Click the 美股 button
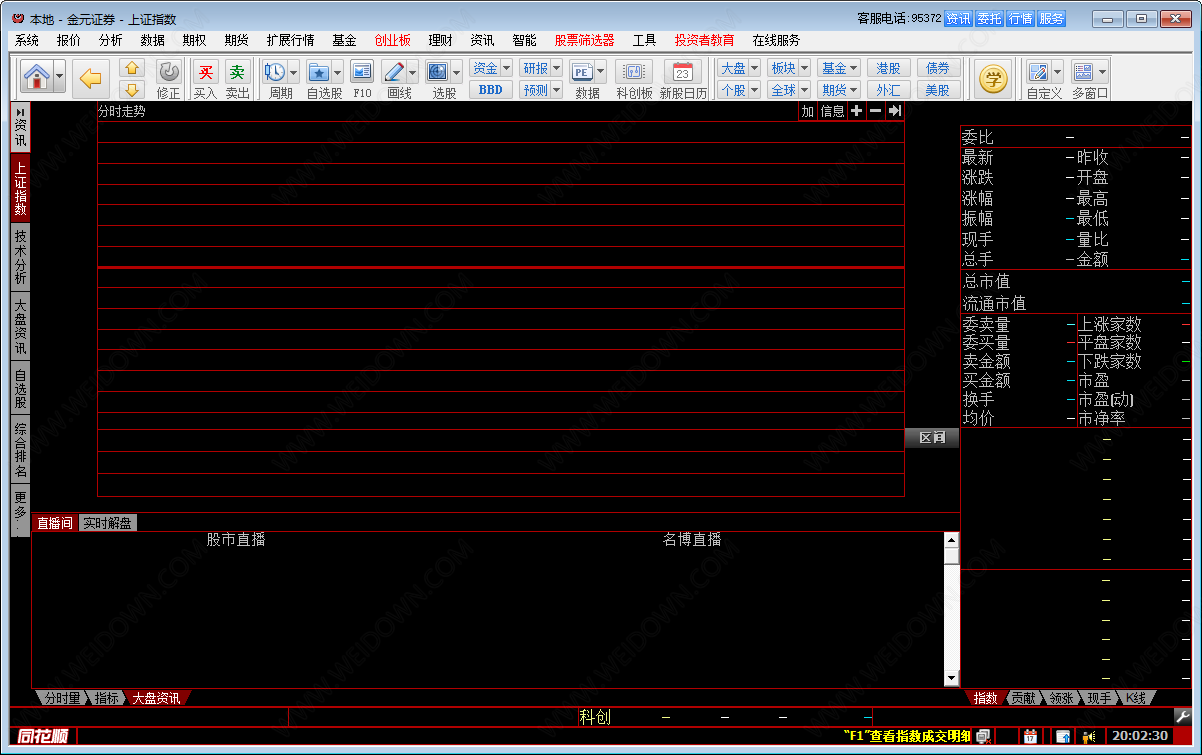Image resolution: width=1202 pixels, height=755 pixels. [x=938, y=89]
